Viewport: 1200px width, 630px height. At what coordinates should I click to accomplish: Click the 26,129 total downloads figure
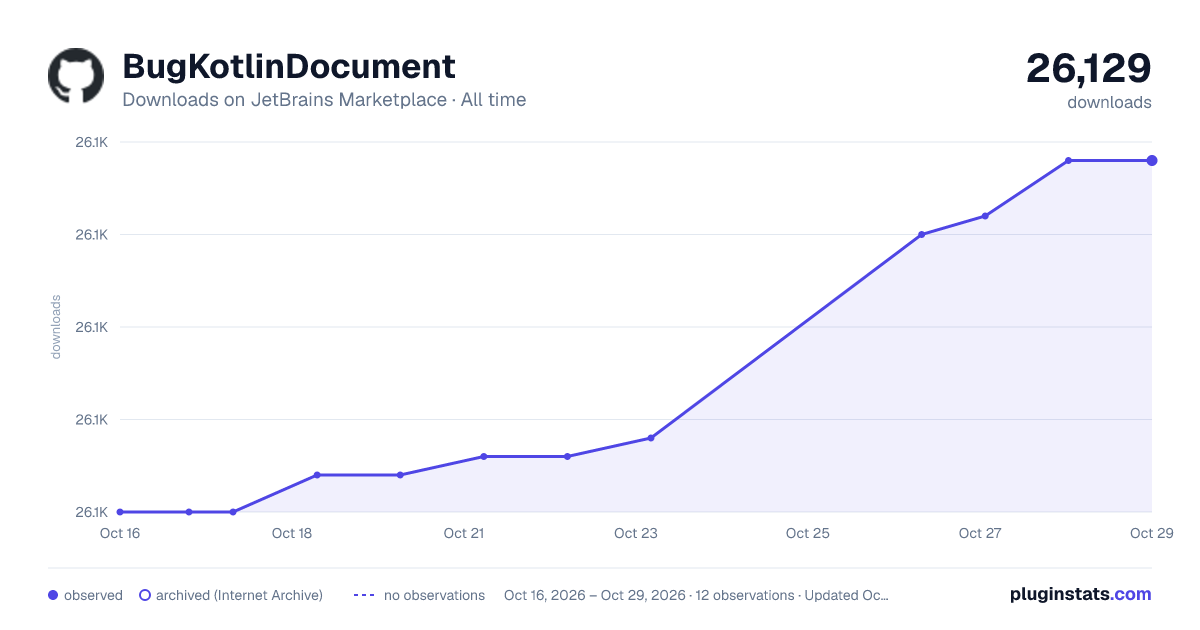1089,68
